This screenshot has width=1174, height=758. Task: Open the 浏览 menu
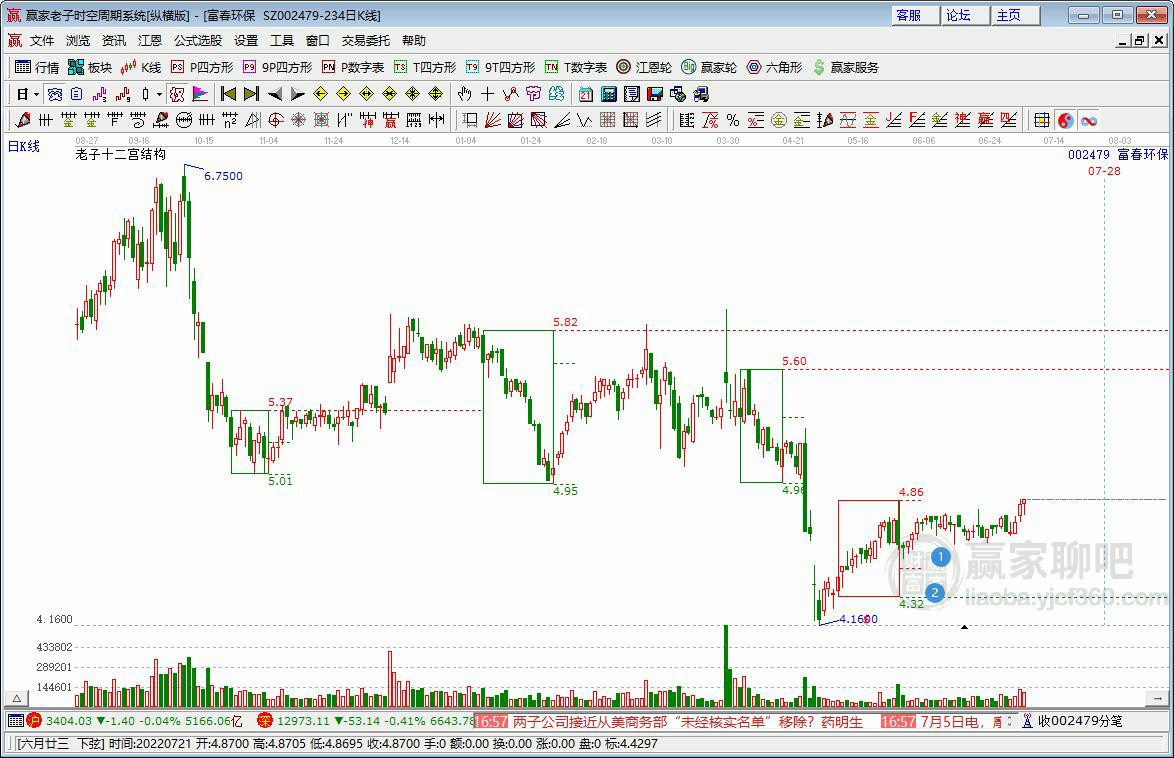pyautogui.click(x=78, y=40)
